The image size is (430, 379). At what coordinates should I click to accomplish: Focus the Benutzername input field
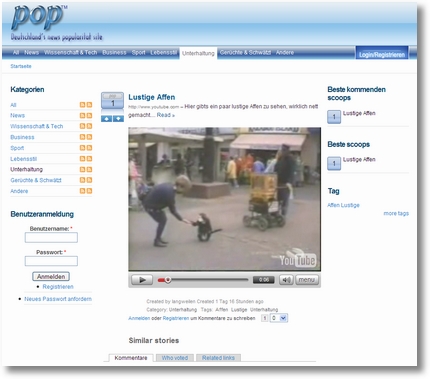pyautogui.click(x=51, y=238)
